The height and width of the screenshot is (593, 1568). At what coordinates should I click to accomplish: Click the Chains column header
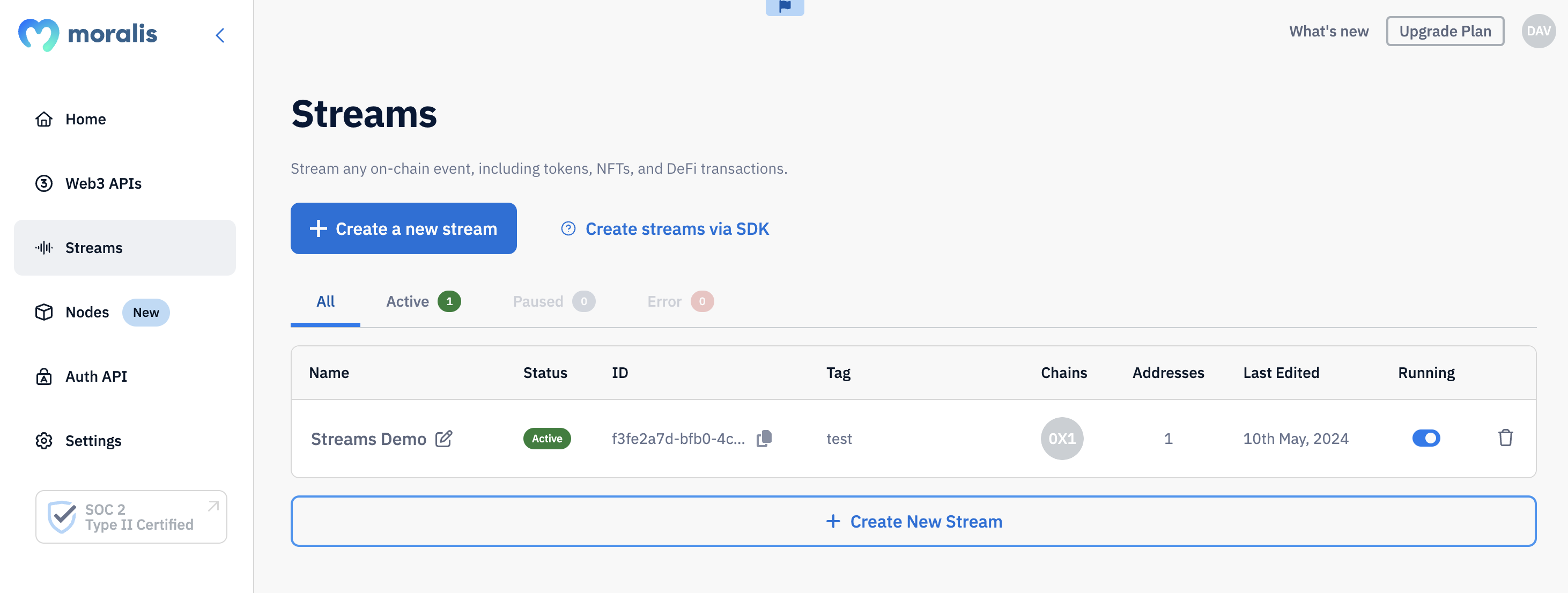(1063, 373)
